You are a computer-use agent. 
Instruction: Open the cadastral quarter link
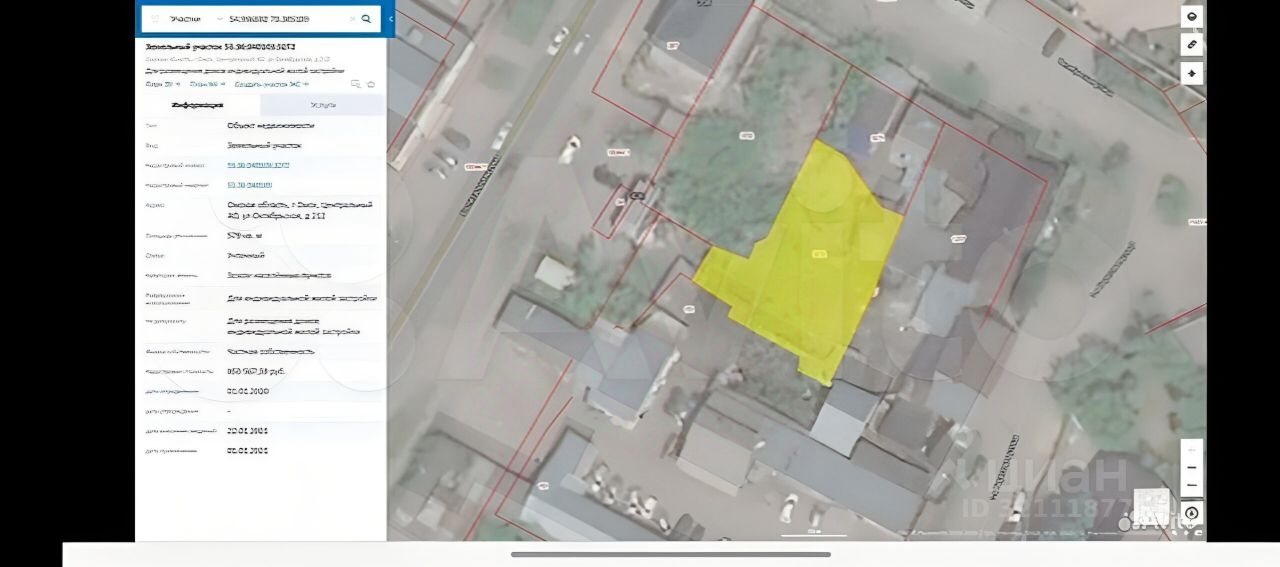(x=249, y=185)
